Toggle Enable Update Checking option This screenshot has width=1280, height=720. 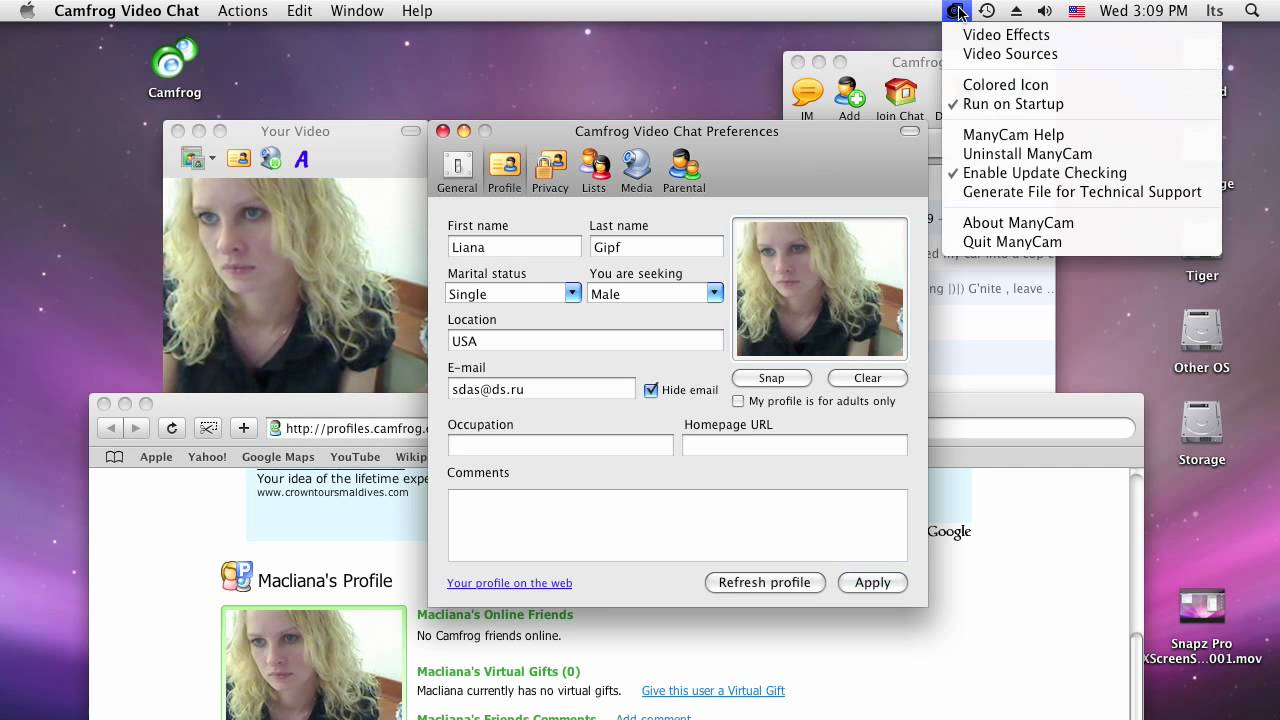(1045, 173)
